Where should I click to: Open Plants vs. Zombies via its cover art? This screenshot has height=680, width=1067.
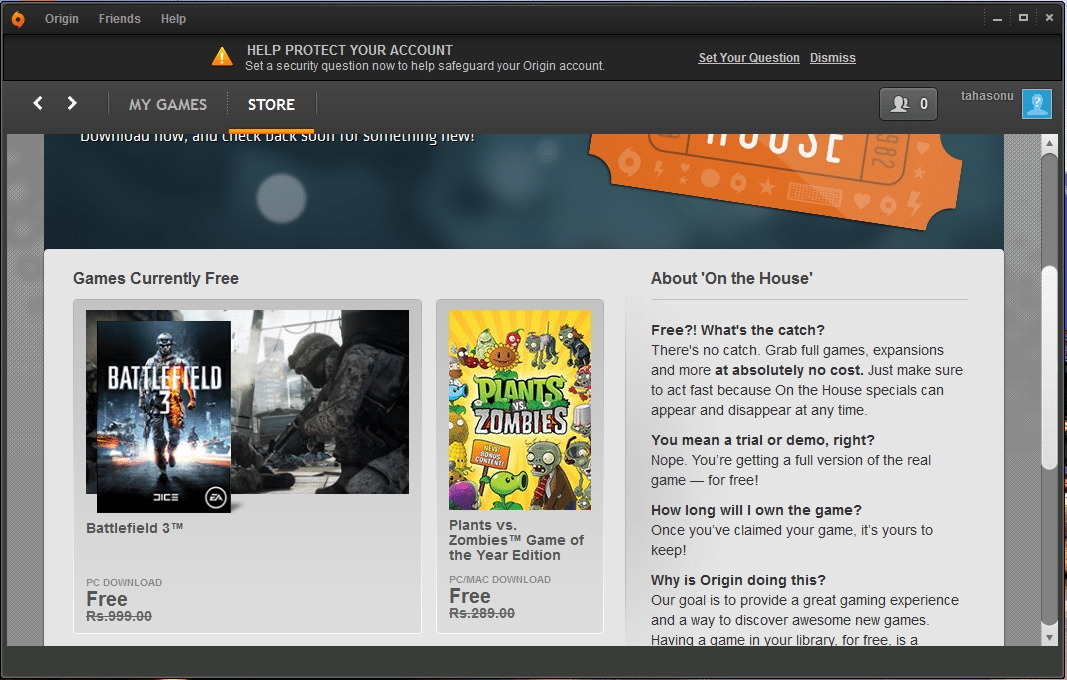(520, 408)
